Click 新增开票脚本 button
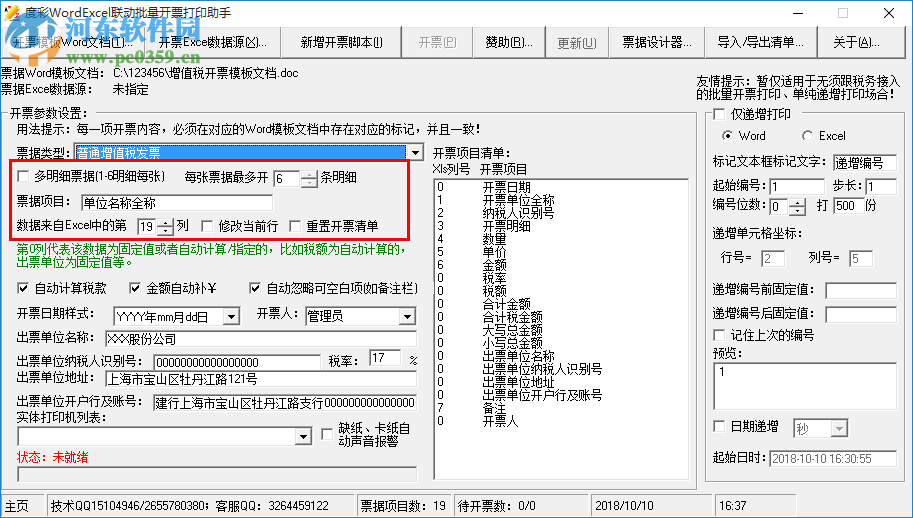This screenshot has width=913, height=518. (341, 42)
